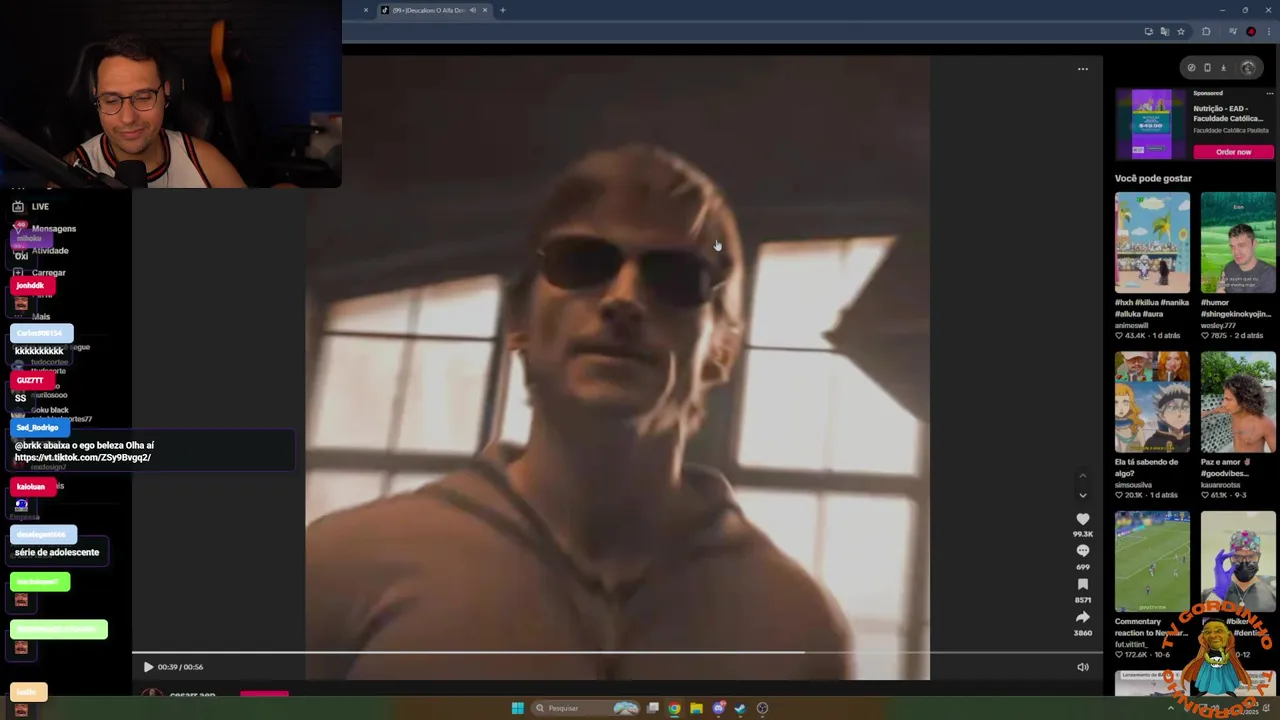Click the Faculdade Católica Paulista advertiser name
Image resolution: width=1280 pixels, height=720 pixels.
coord(1231,131)
